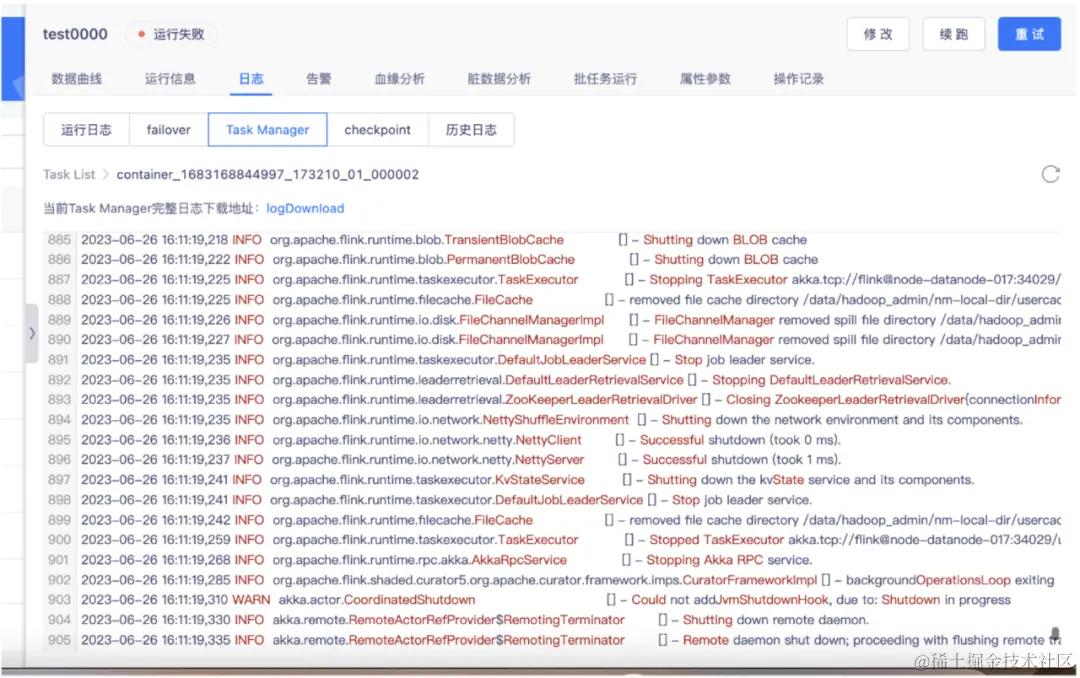Screen dimensions: 1080x678
Task: Click log line 900 Stopped TaskExecutor
Action: (551, 540)
